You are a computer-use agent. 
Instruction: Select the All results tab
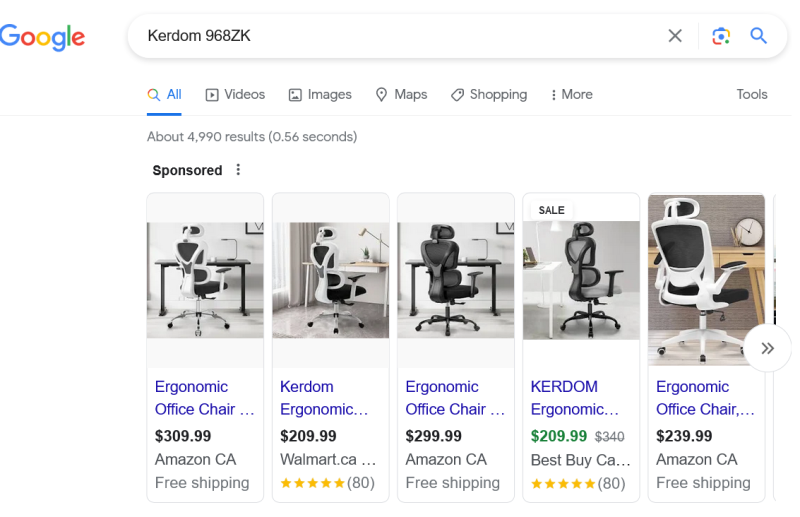coord(164,95)
